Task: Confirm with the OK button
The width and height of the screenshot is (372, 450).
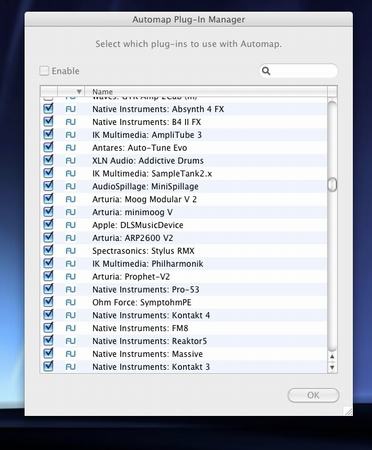Action: point(313,395)
